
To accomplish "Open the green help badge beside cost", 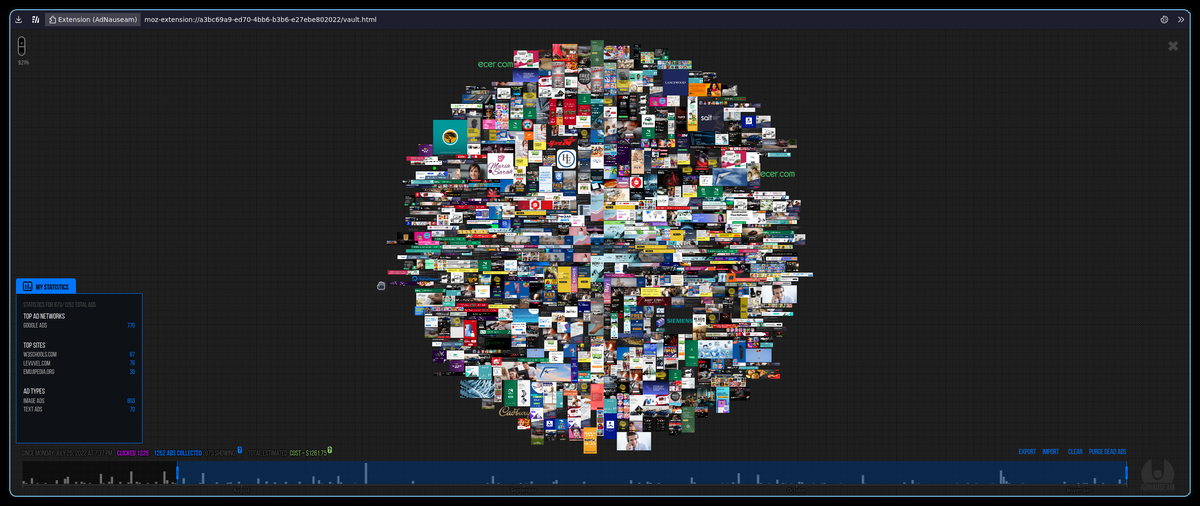I will coord(329,450).
